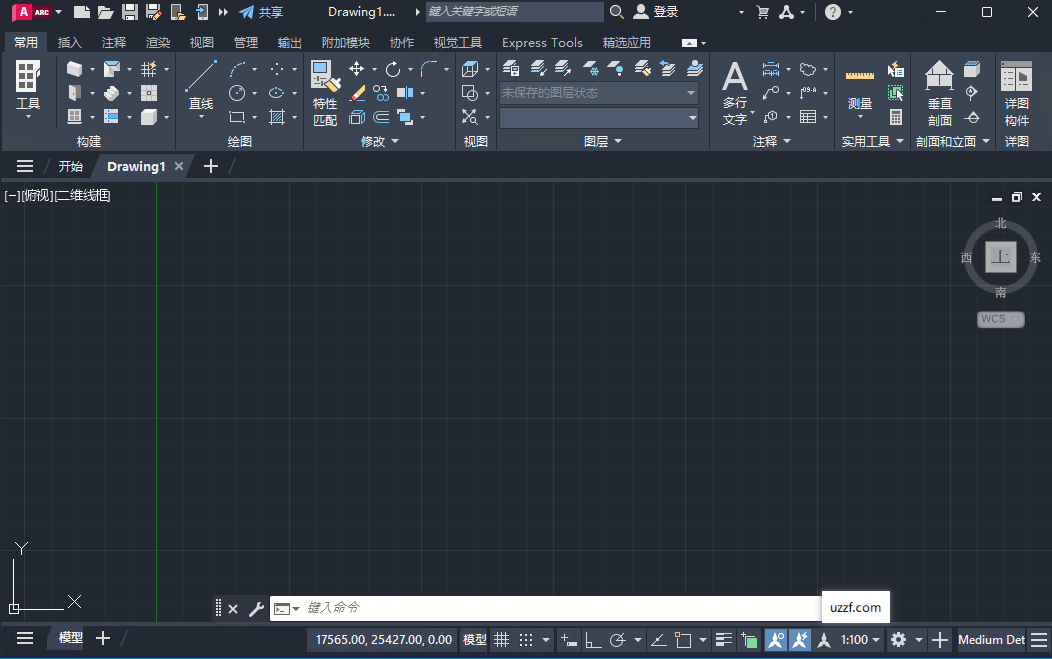Switch to the 注释 ribbon tab
The image size is (1052, 659).
[113, 42]
